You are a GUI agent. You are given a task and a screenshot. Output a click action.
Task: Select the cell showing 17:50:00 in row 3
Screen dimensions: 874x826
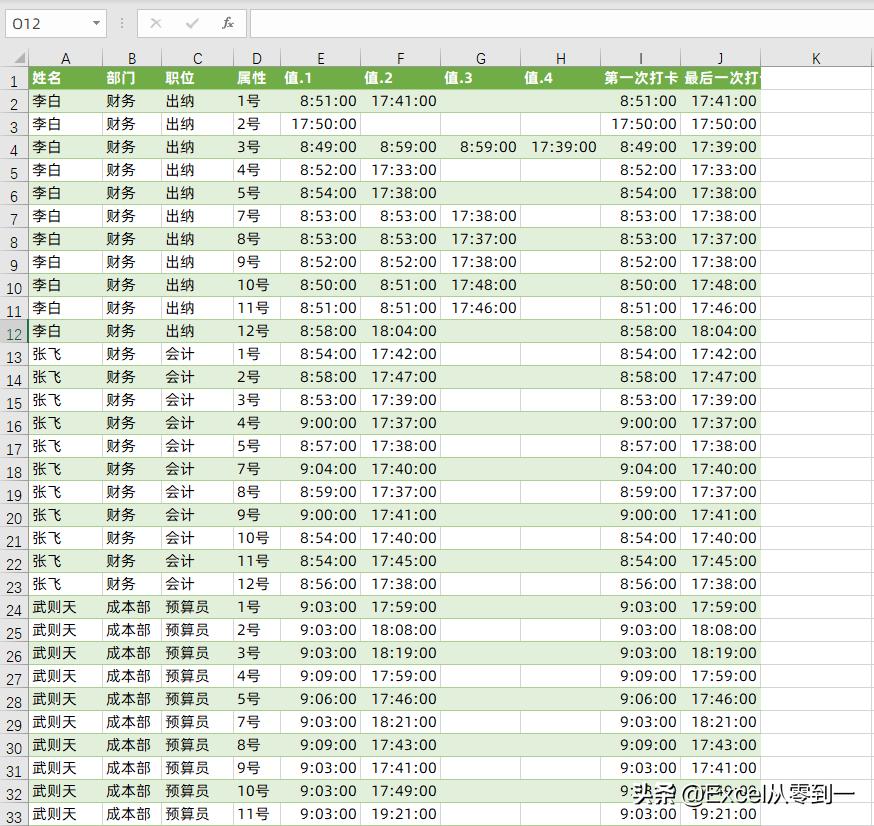coord(320,124)
